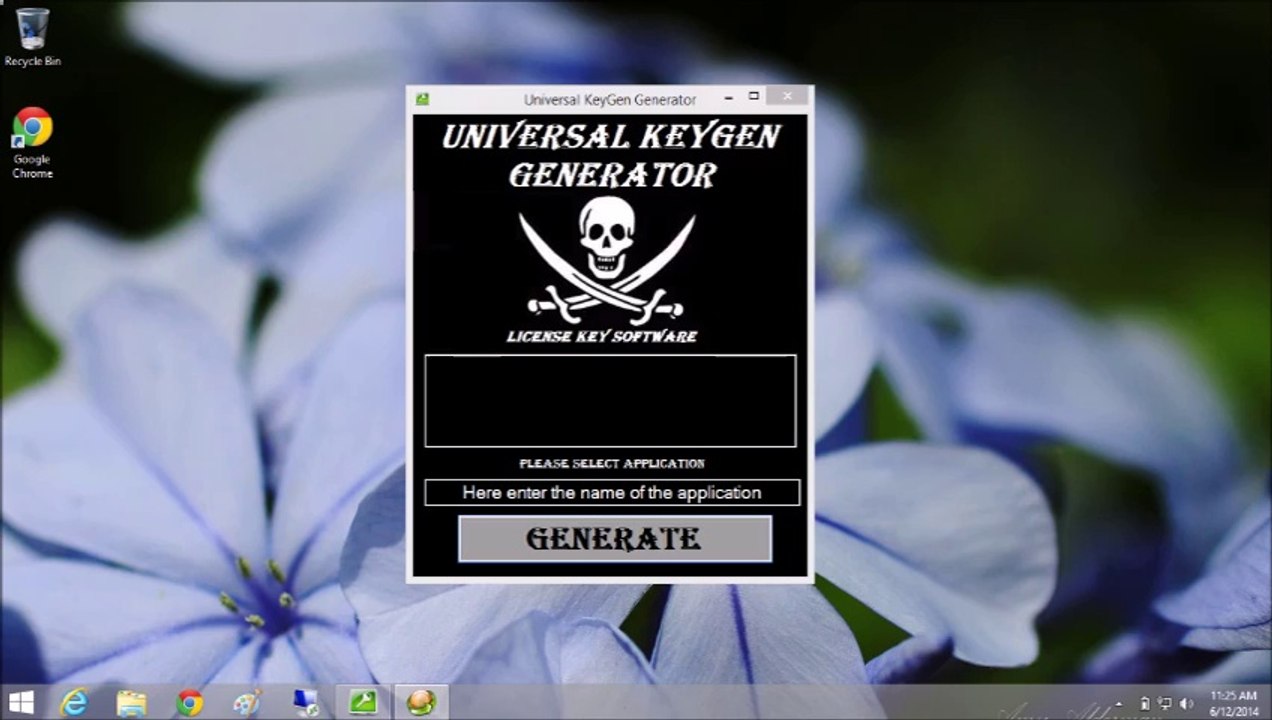Screen dimensions: 1272x720
Task: Open the network tray icon
Action: click(1165, 703)
